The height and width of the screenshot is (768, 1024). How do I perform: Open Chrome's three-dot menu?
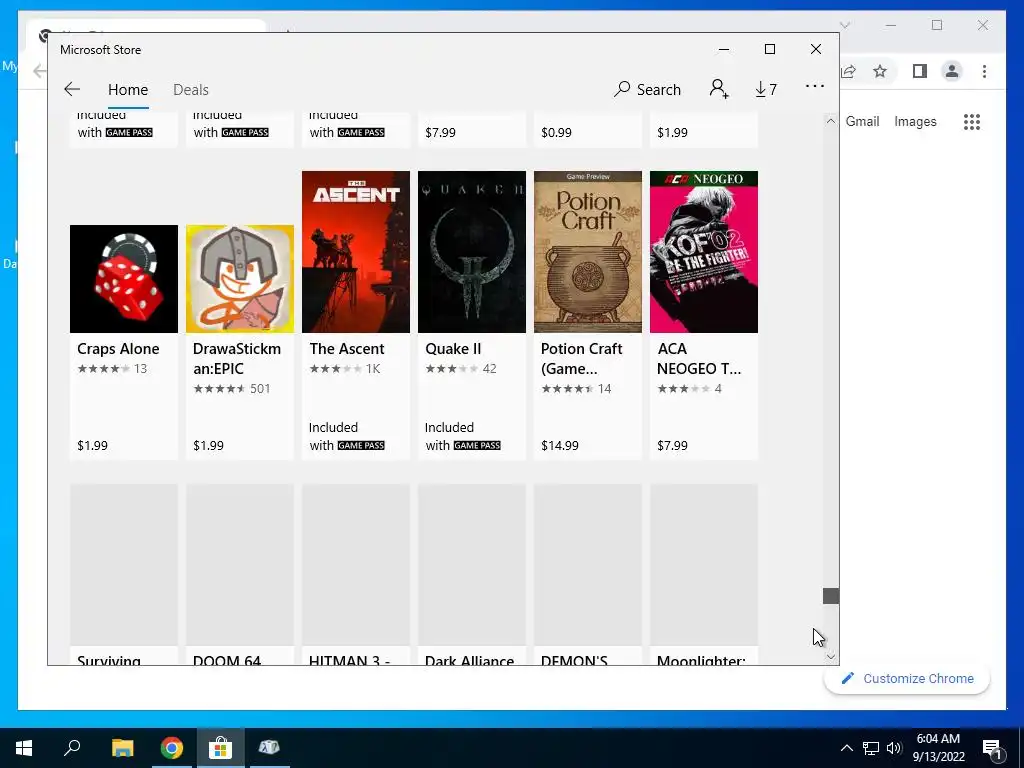[x=984, y=71]
